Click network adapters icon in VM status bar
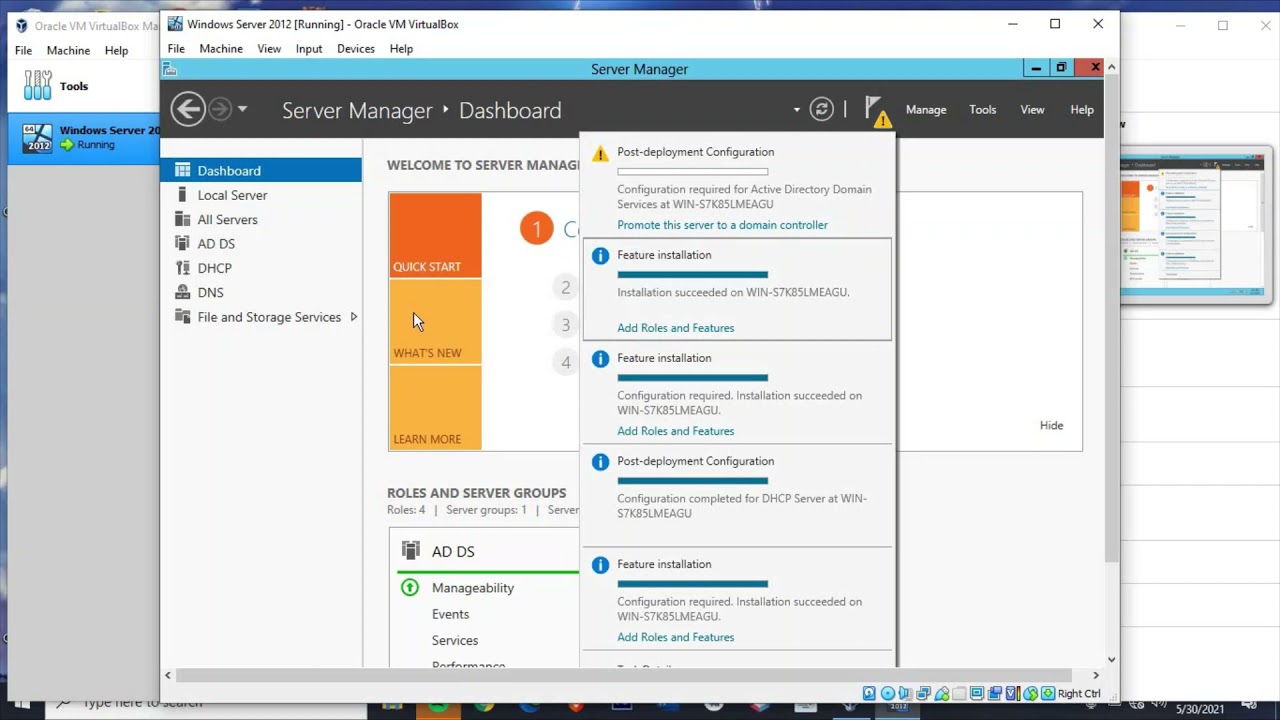 [923, 694]
